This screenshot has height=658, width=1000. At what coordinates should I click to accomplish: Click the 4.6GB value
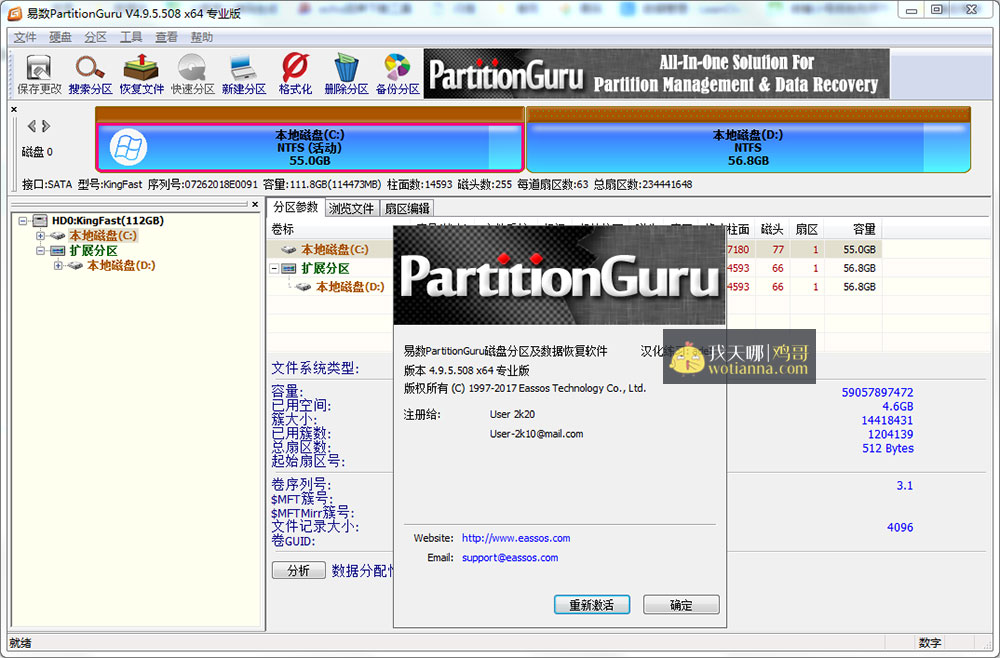(x=897, y=406)
